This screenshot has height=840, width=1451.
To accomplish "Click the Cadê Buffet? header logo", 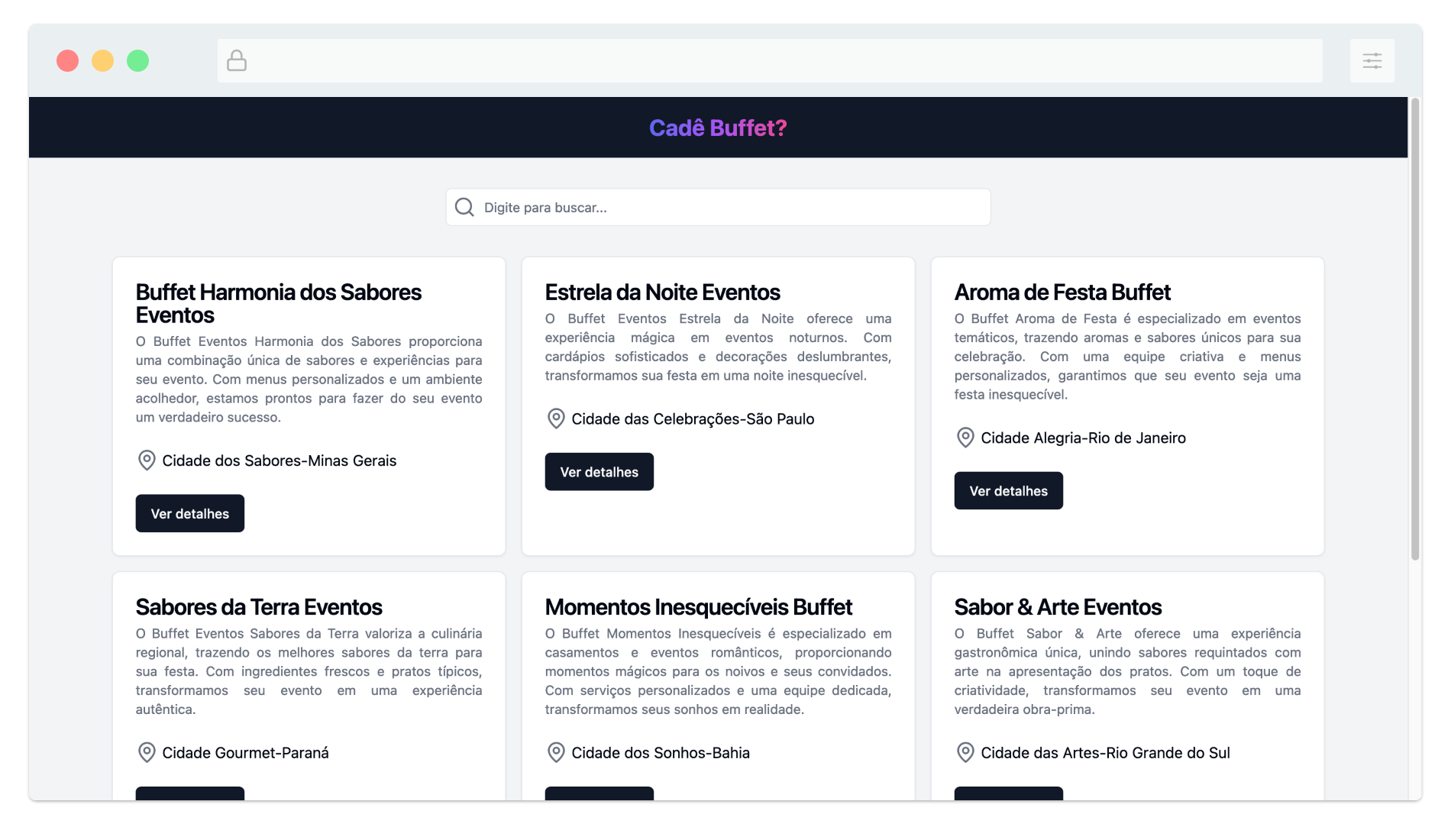I will coord(718,128).
